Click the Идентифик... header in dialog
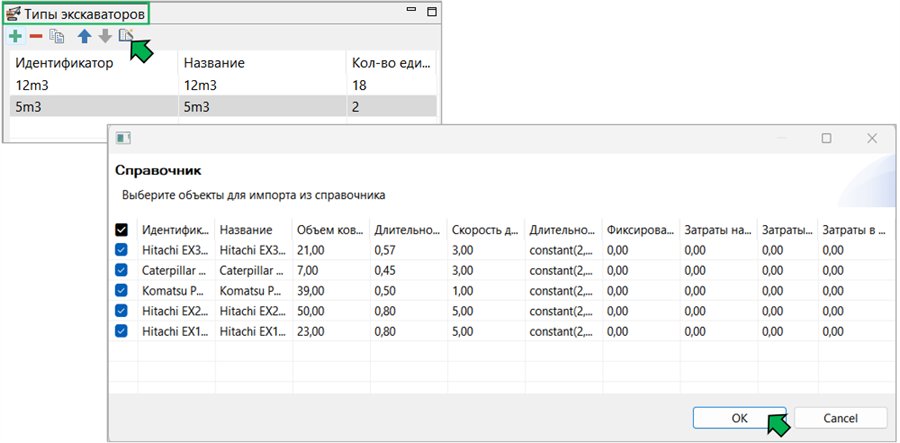Image resolution: width=900 pixels, height=443 pixels. [176, 230]
